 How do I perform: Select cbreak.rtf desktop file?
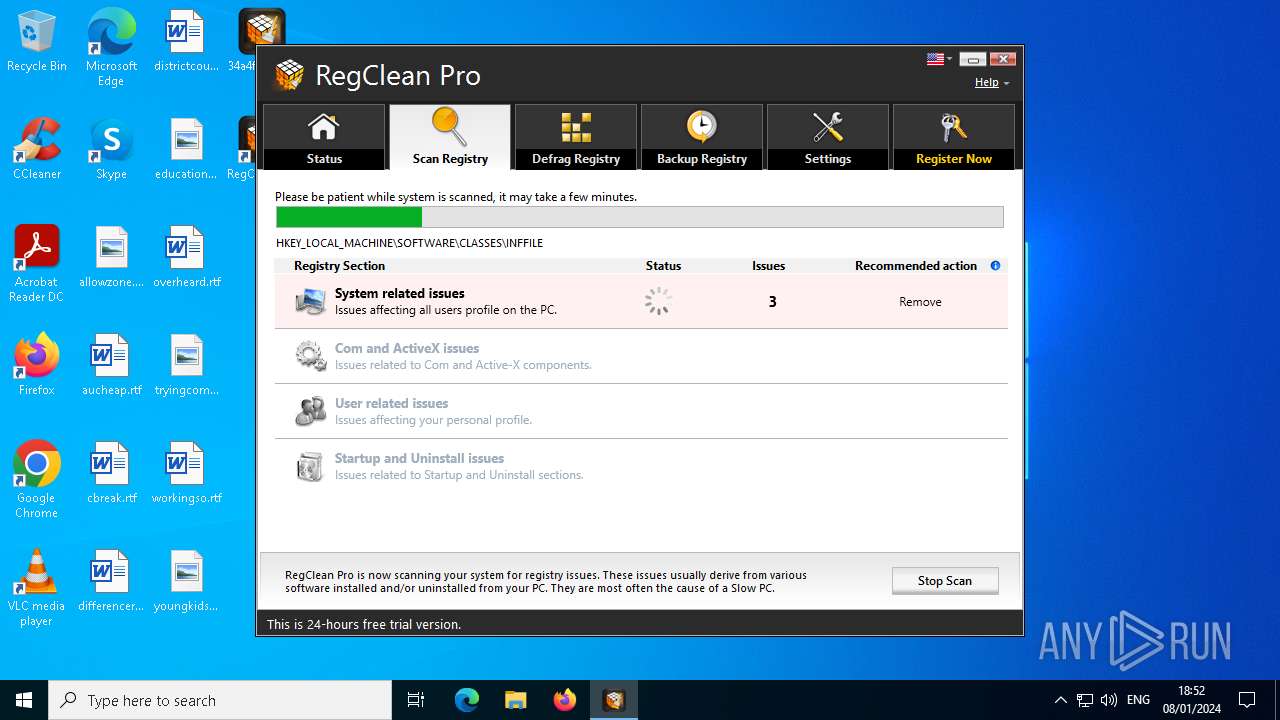pyautogui.click(x=111, y=474)
